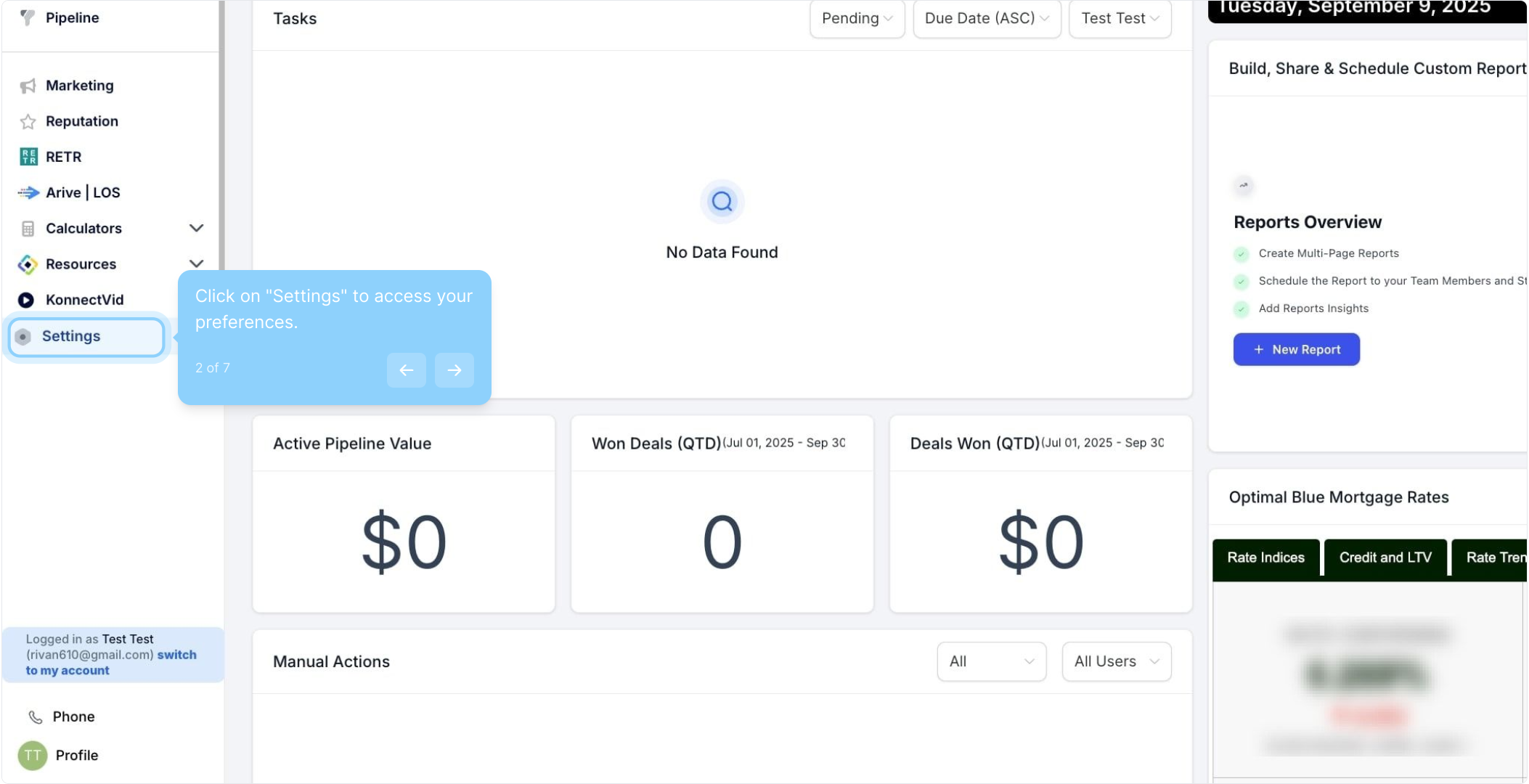1529x784 pixels.
Task: Expand the Calculators menu chevron
Action: pos(196,229)
